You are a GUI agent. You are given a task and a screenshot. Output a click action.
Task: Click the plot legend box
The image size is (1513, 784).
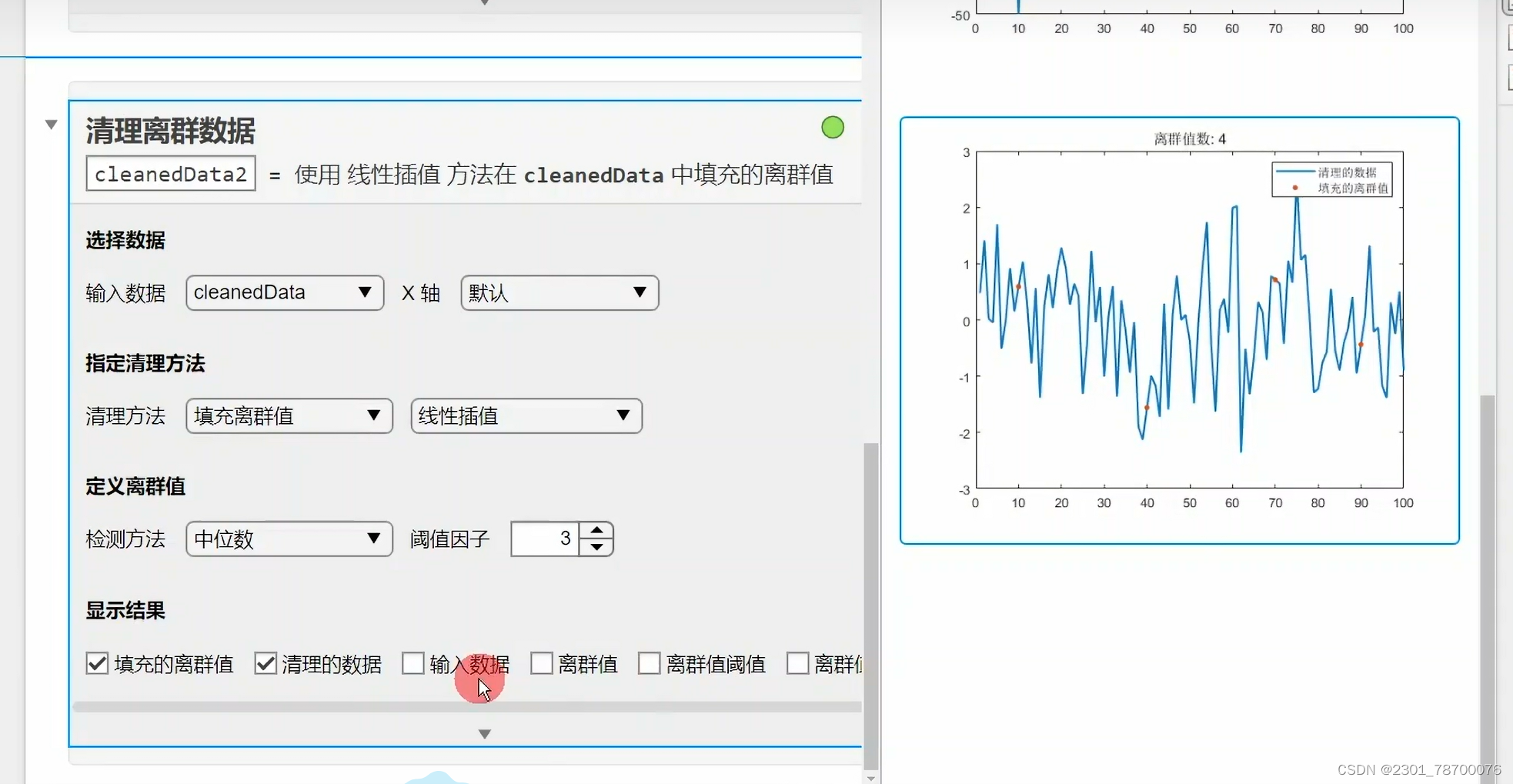point(1332,179)
